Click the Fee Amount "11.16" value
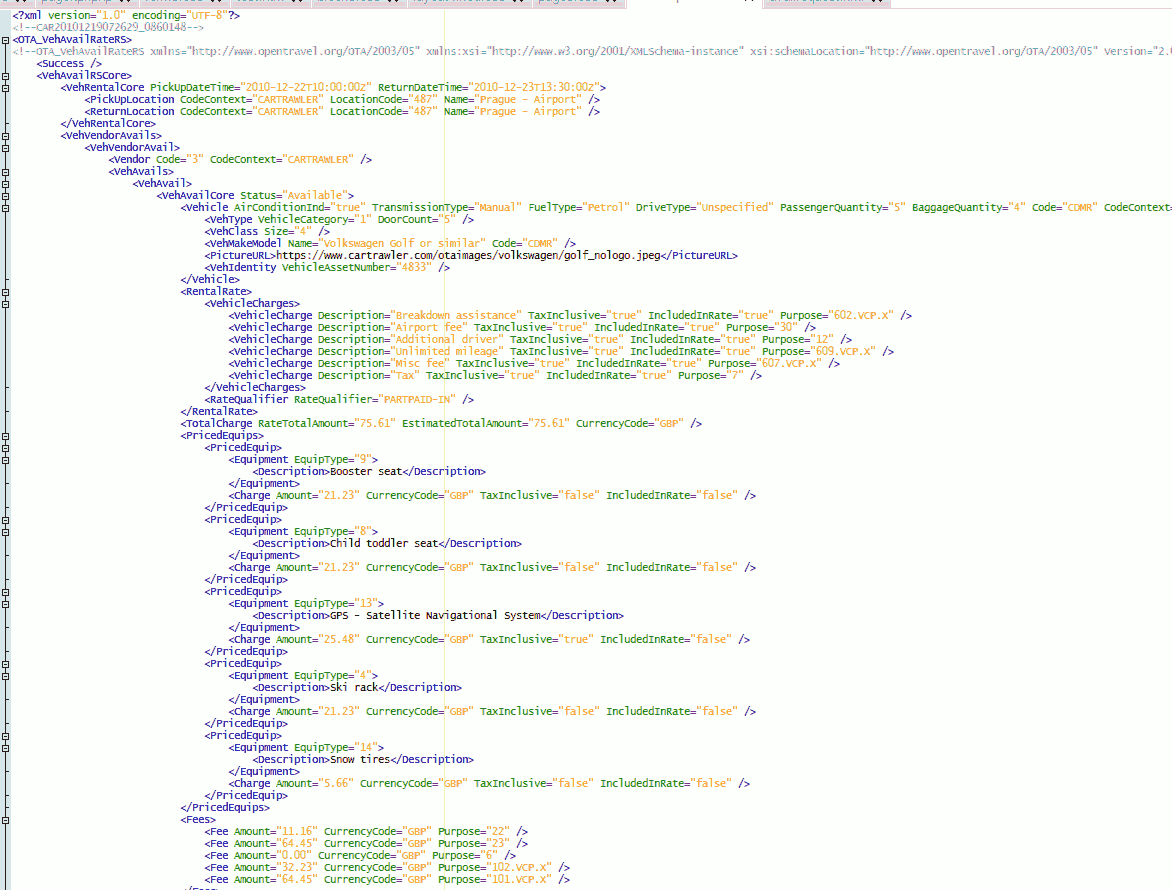Viewport: 1172px width, 890px height. click(x=297, y=832)
